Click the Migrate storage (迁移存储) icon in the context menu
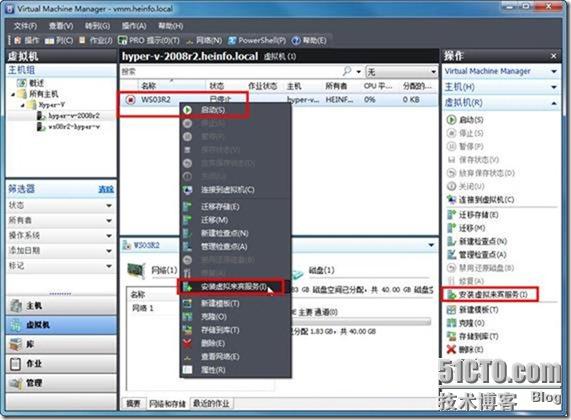Screen dimensions: 571x420 188,207
